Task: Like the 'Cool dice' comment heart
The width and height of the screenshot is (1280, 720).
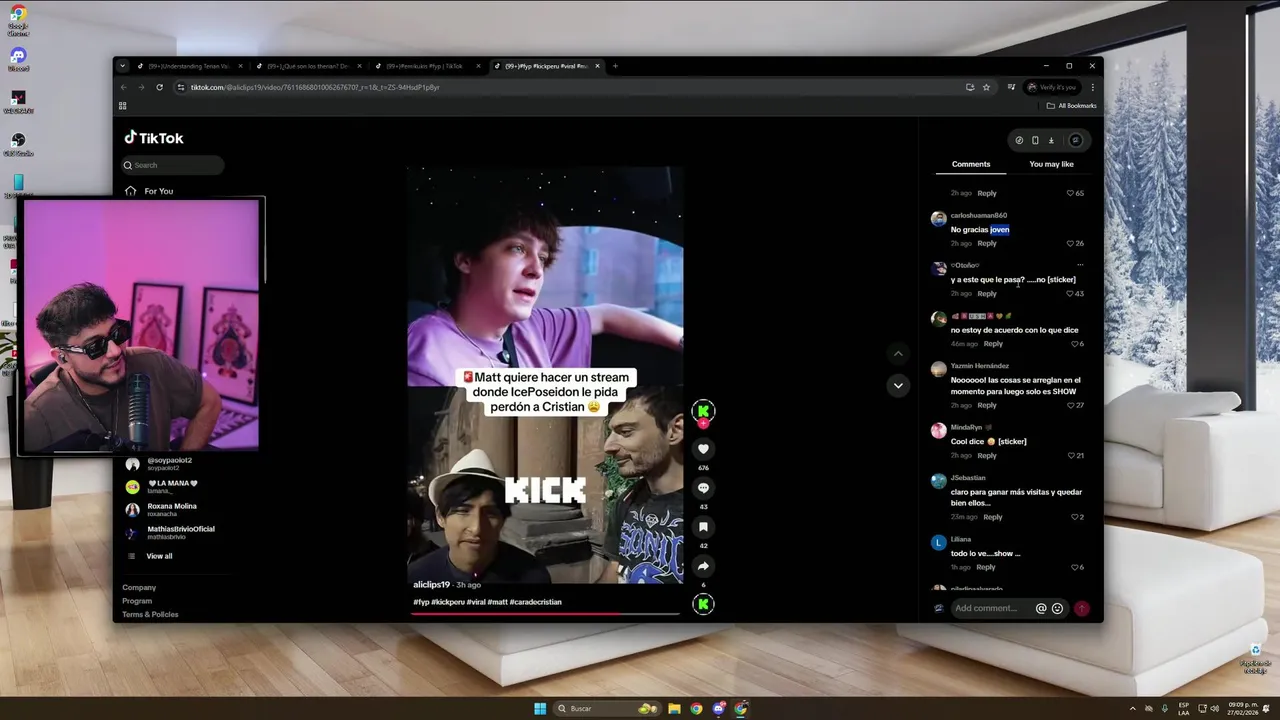Action: pyautogui.click(x=1070, y=455)
